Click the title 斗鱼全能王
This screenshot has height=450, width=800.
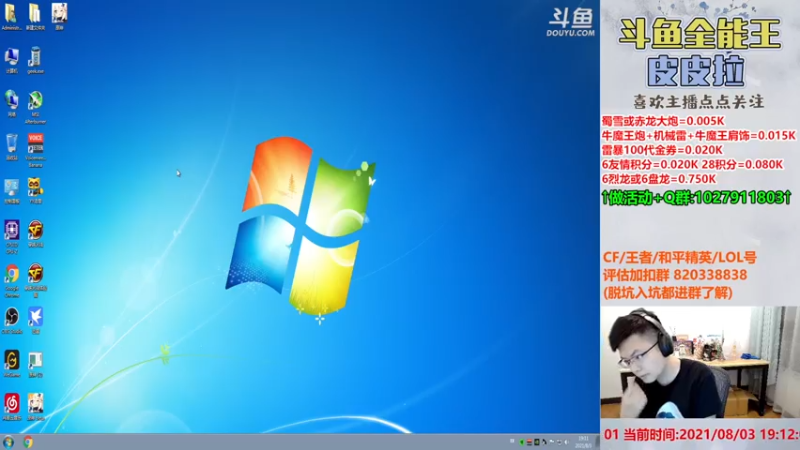(x=699, y=34)
